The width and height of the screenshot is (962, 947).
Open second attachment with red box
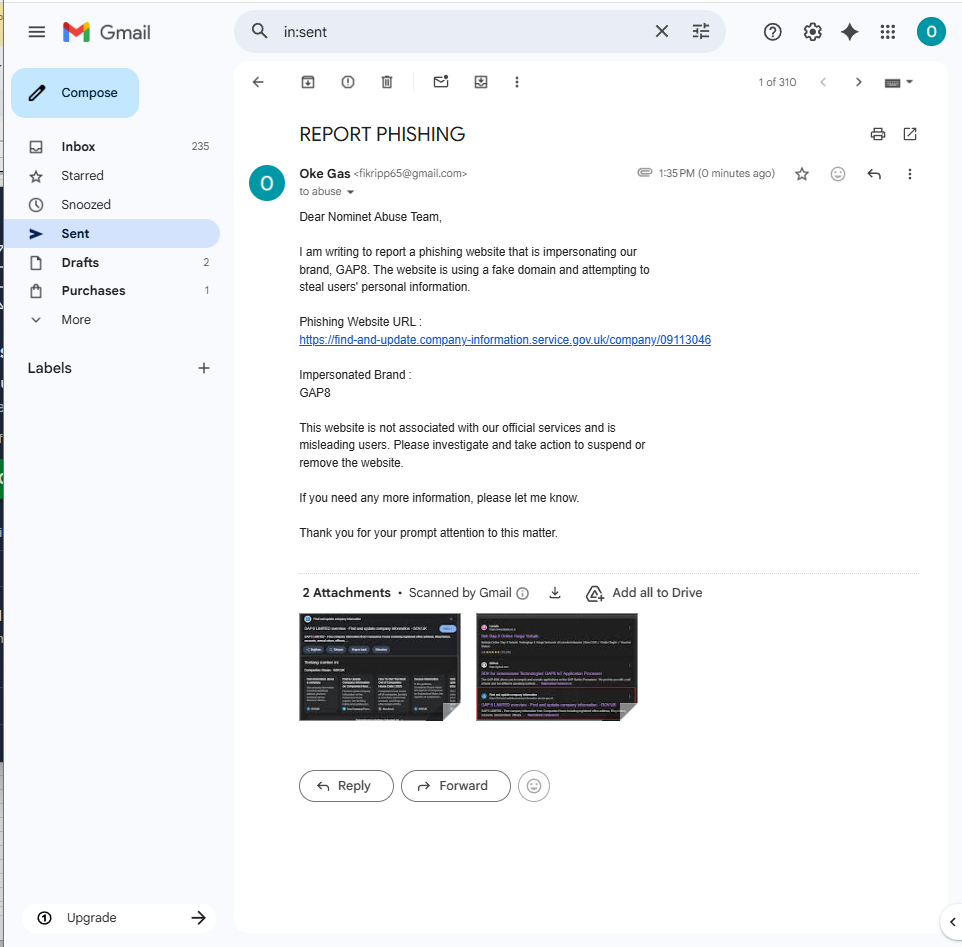(557, 667)
